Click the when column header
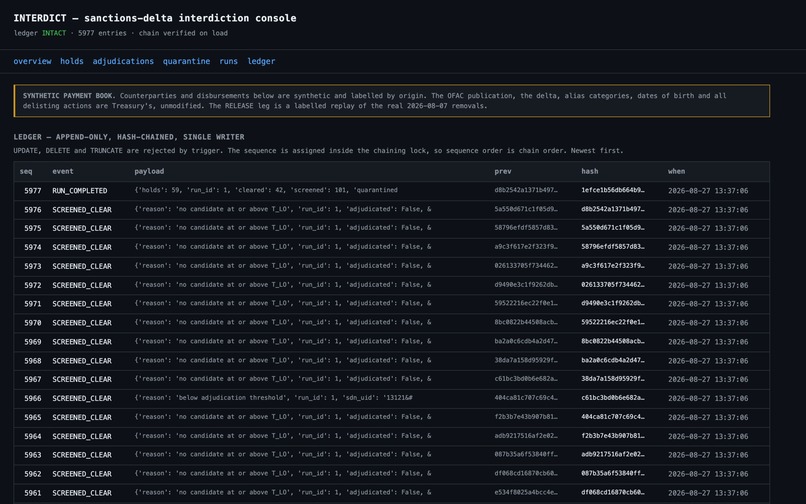The height and width of the screenshot is (504, 806). click(x=676, y=171)
